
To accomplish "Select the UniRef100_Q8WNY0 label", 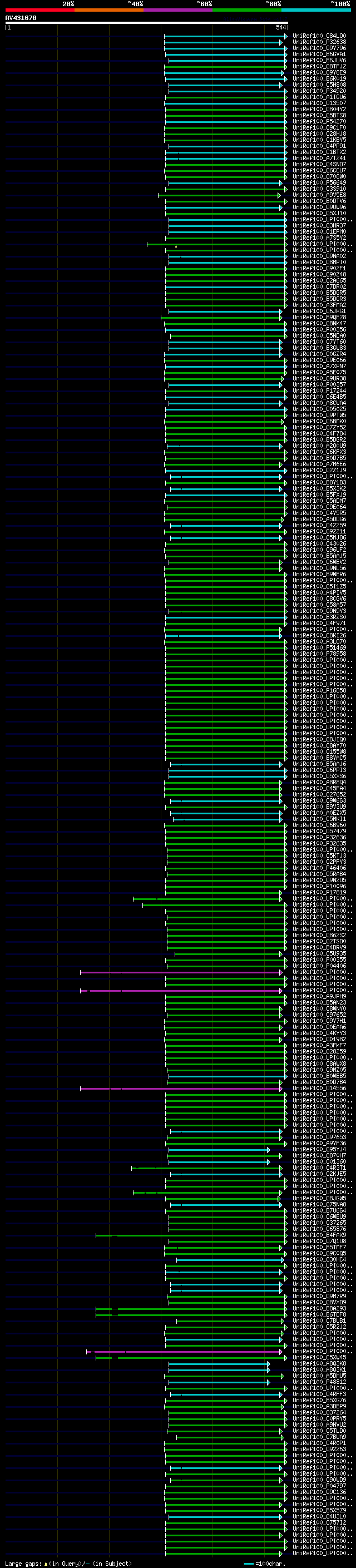I will 319,1008.
